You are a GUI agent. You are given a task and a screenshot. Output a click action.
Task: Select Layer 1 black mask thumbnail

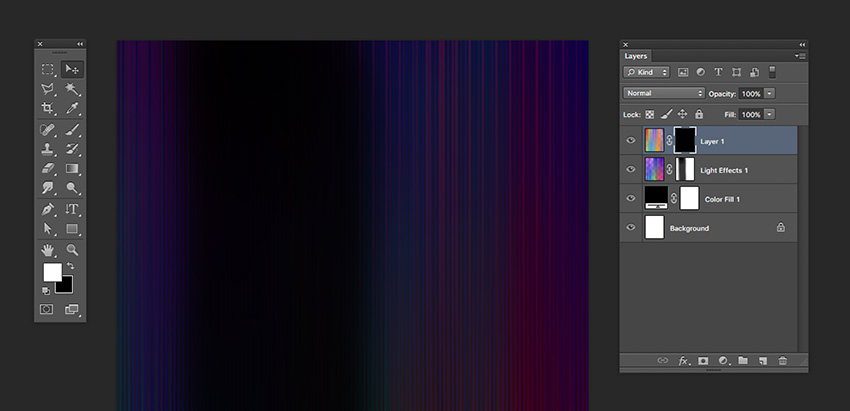pyautogui.click(x=685, y=140)
